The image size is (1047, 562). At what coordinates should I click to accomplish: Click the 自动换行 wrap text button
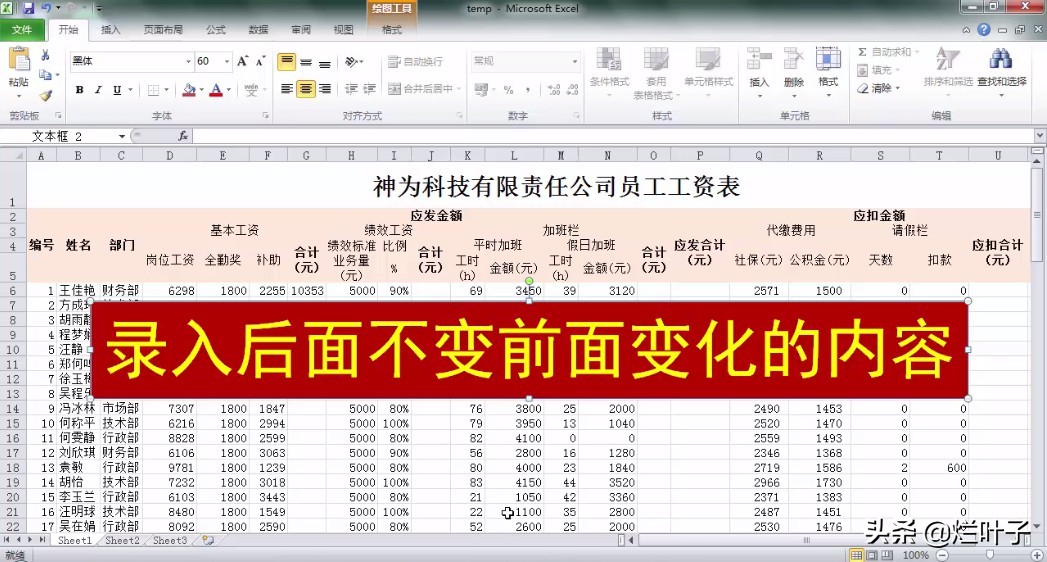pos(415,61)
